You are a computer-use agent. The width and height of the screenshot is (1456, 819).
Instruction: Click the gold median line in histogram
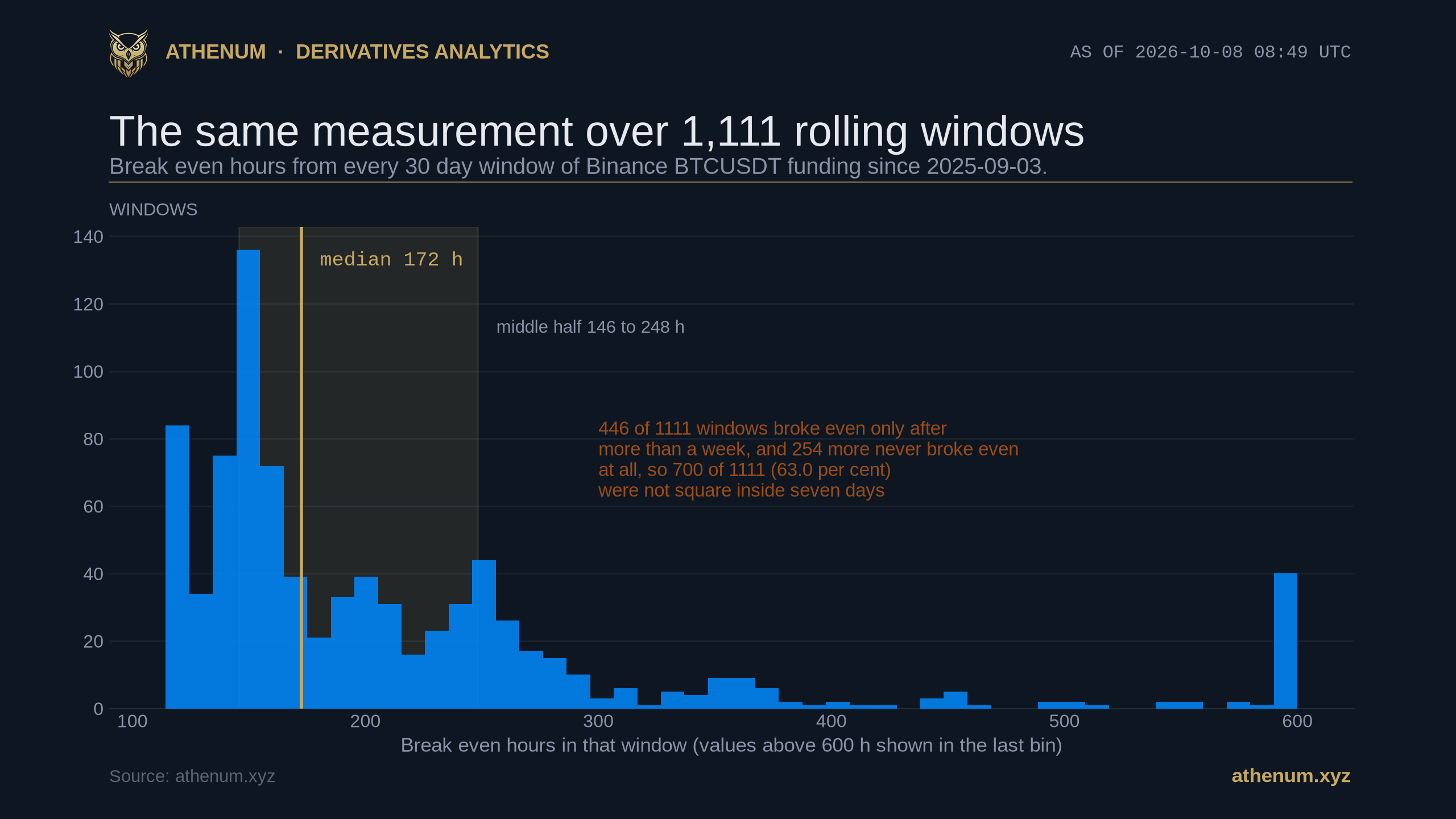coord(301,468)
